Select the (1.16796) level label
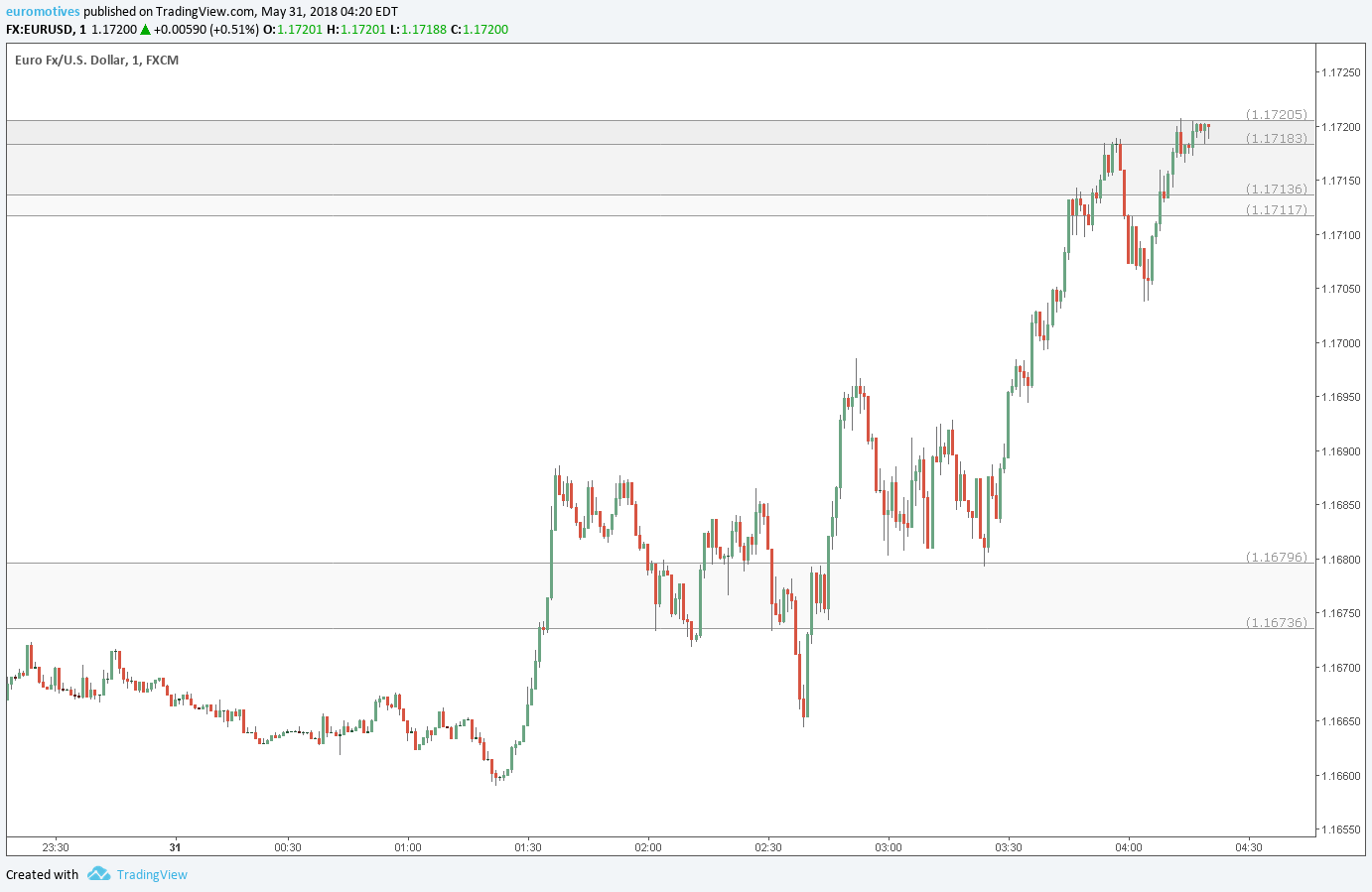 (x=1277, y=557)
